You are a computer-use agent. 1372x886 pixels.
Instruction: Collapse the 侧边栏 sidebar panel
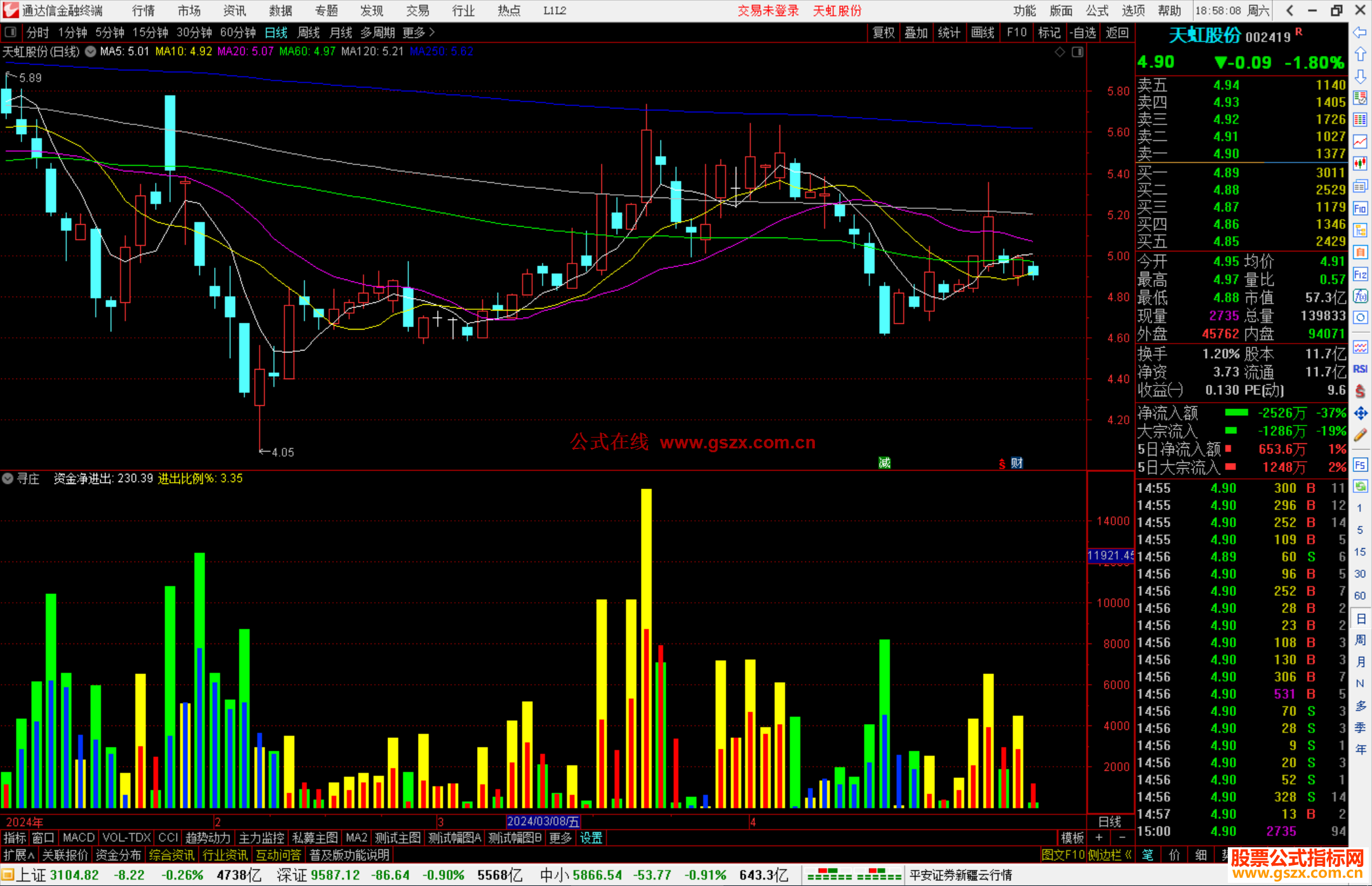point(1110,855)
